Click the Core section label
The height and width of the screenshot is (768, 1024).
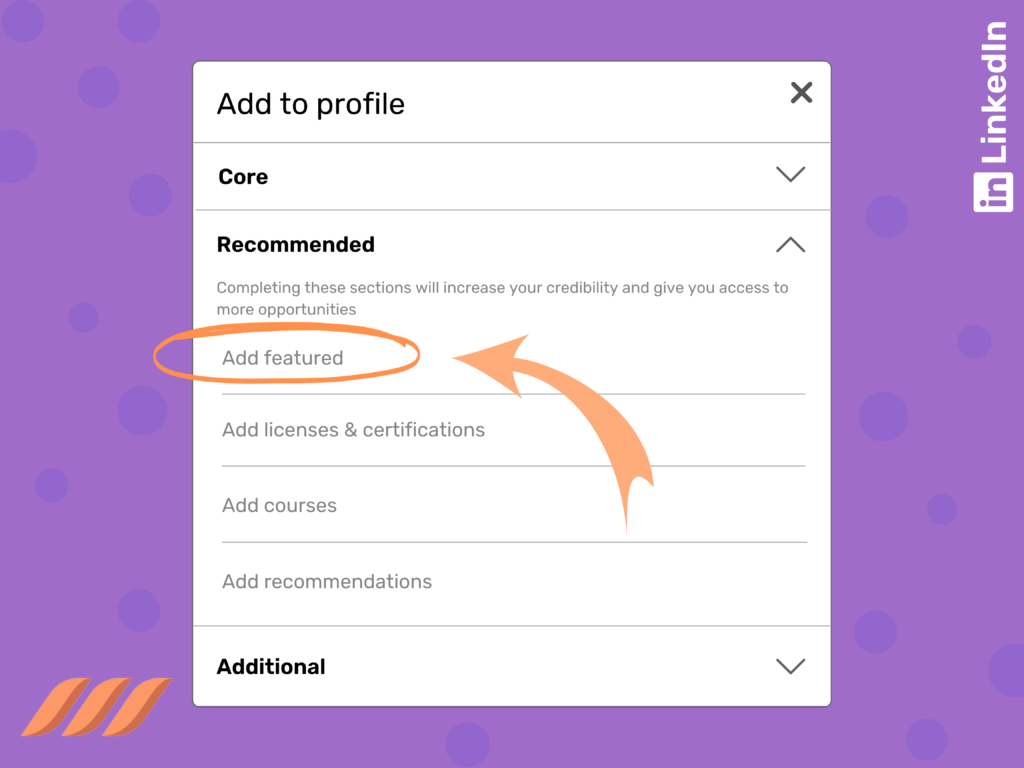click(243, 176)
